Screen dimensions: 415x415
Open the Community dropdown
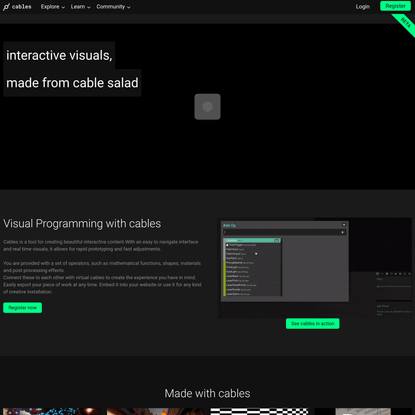pos(113,7)
